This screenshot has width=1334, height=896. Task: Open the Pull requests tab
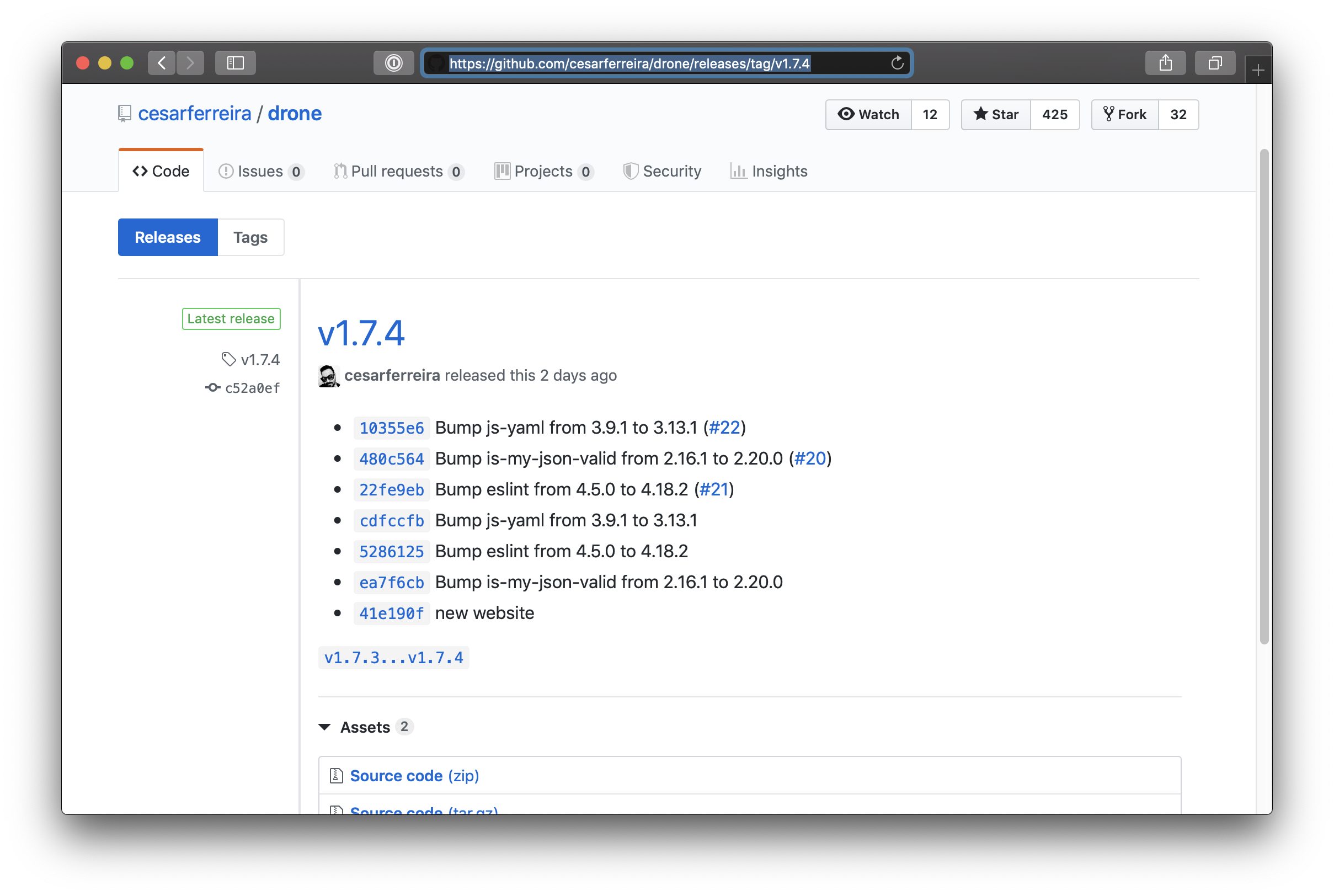398,172
